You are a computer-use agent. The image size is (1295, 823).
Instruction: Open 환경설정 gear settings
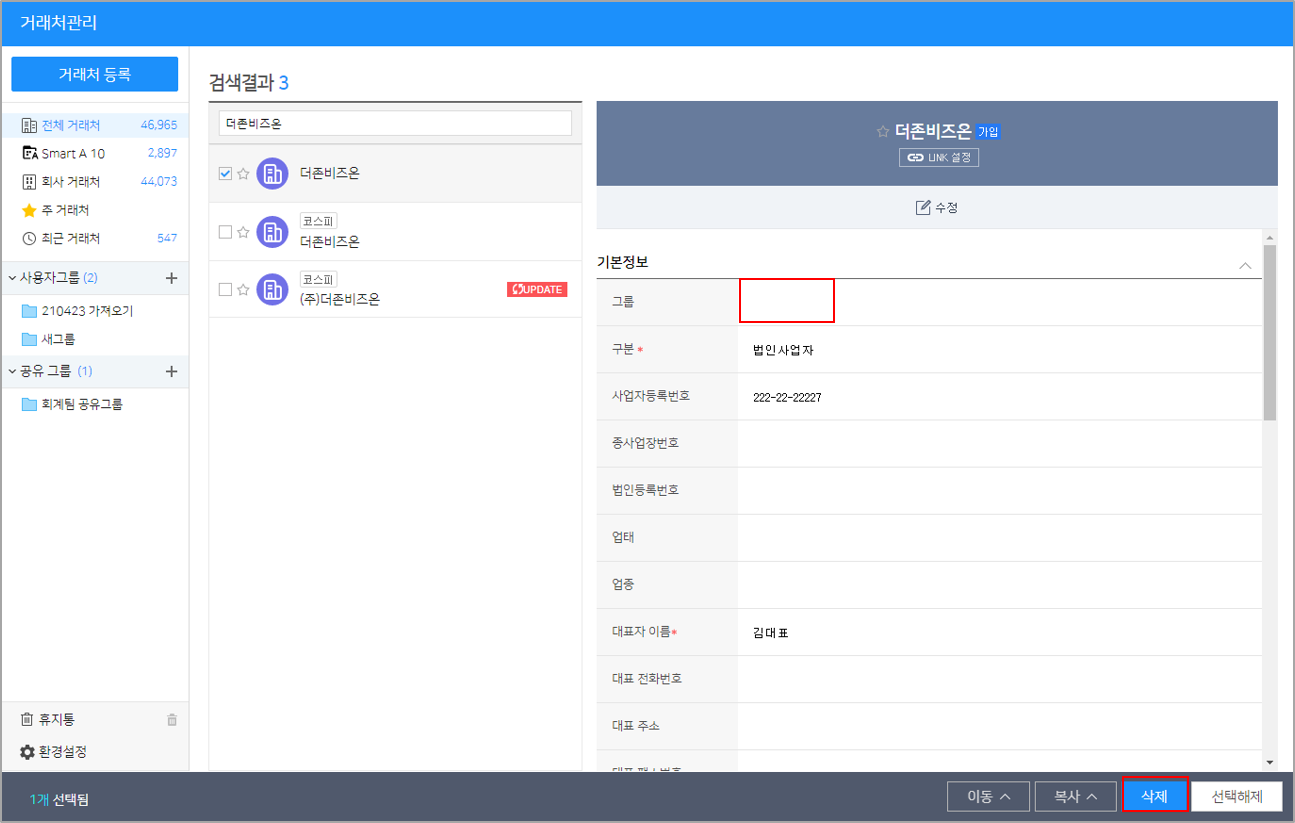(28, 752)
